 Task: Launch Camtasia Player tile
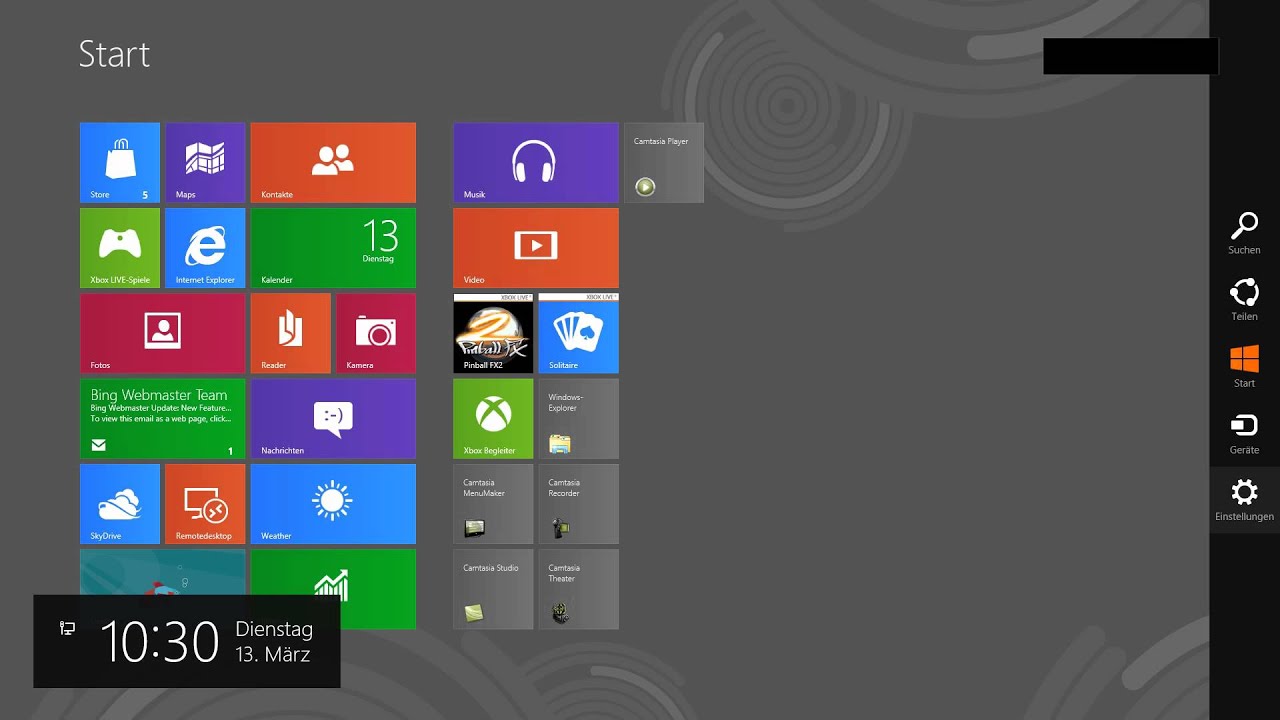tap(664, 163)
